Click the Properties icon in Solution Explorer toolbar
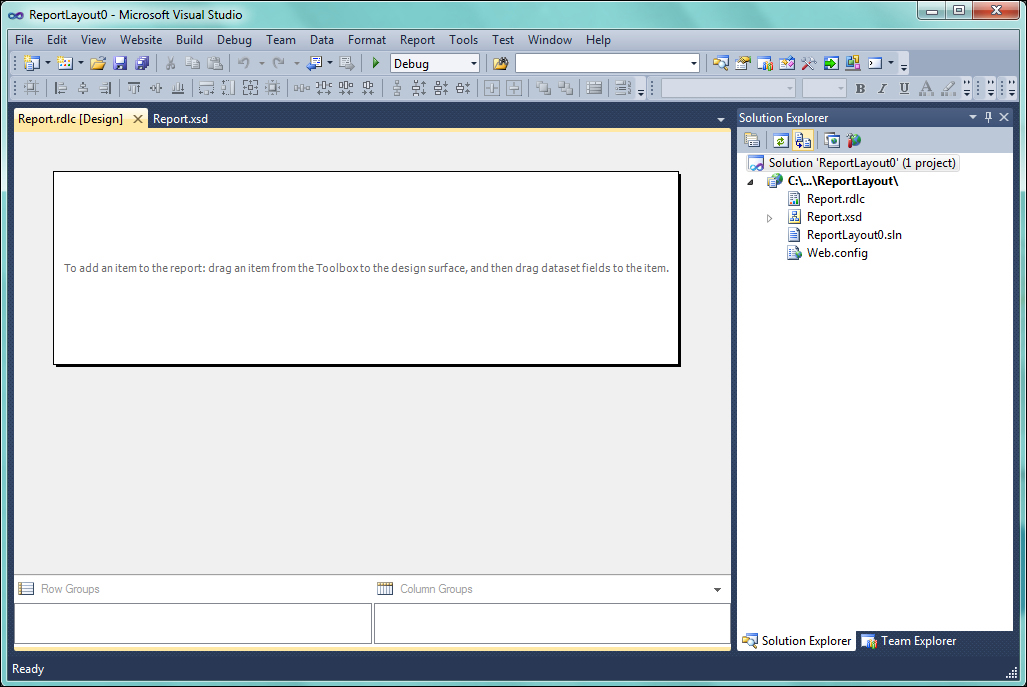Viewport: 1027px width, 687px height. point(752,140)
